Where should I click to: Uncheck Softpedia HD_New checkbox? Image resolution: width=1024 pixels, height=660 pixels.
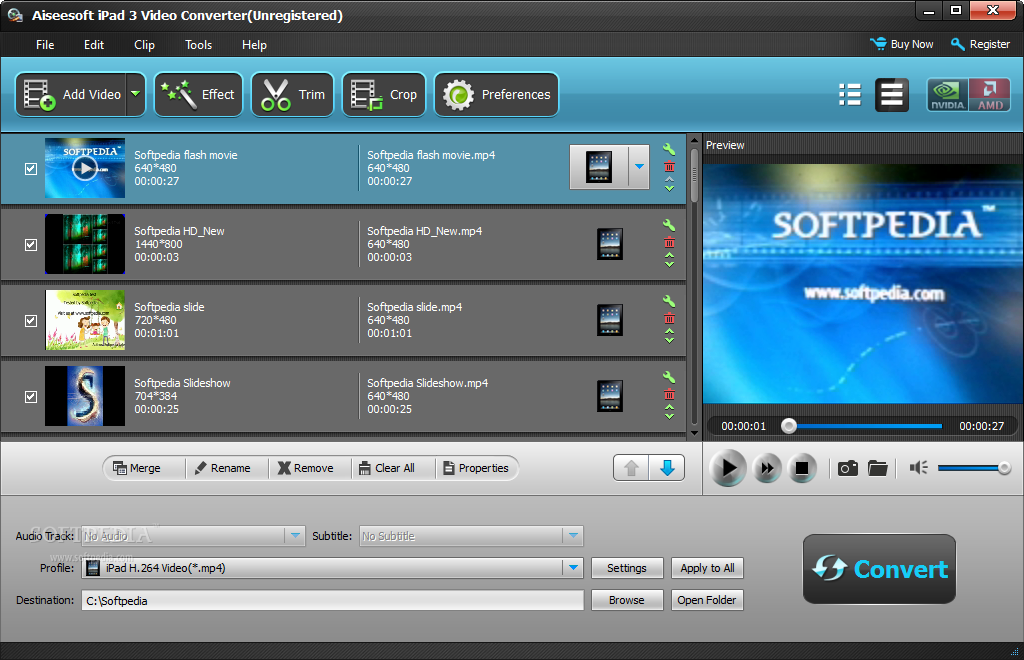31,245
